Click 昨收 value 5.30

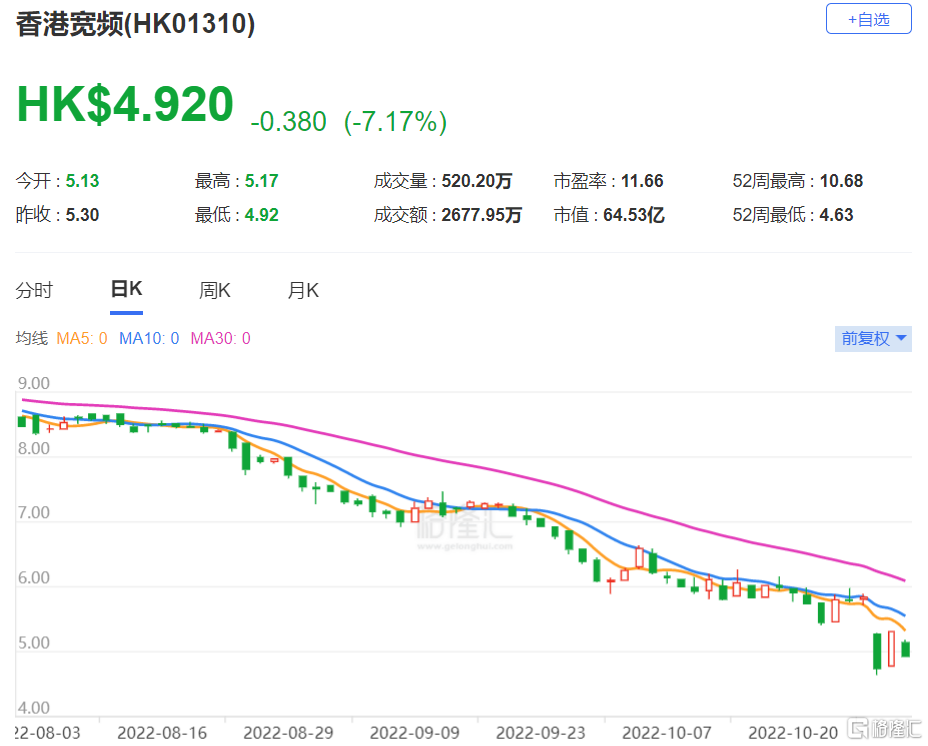[82, 214]
